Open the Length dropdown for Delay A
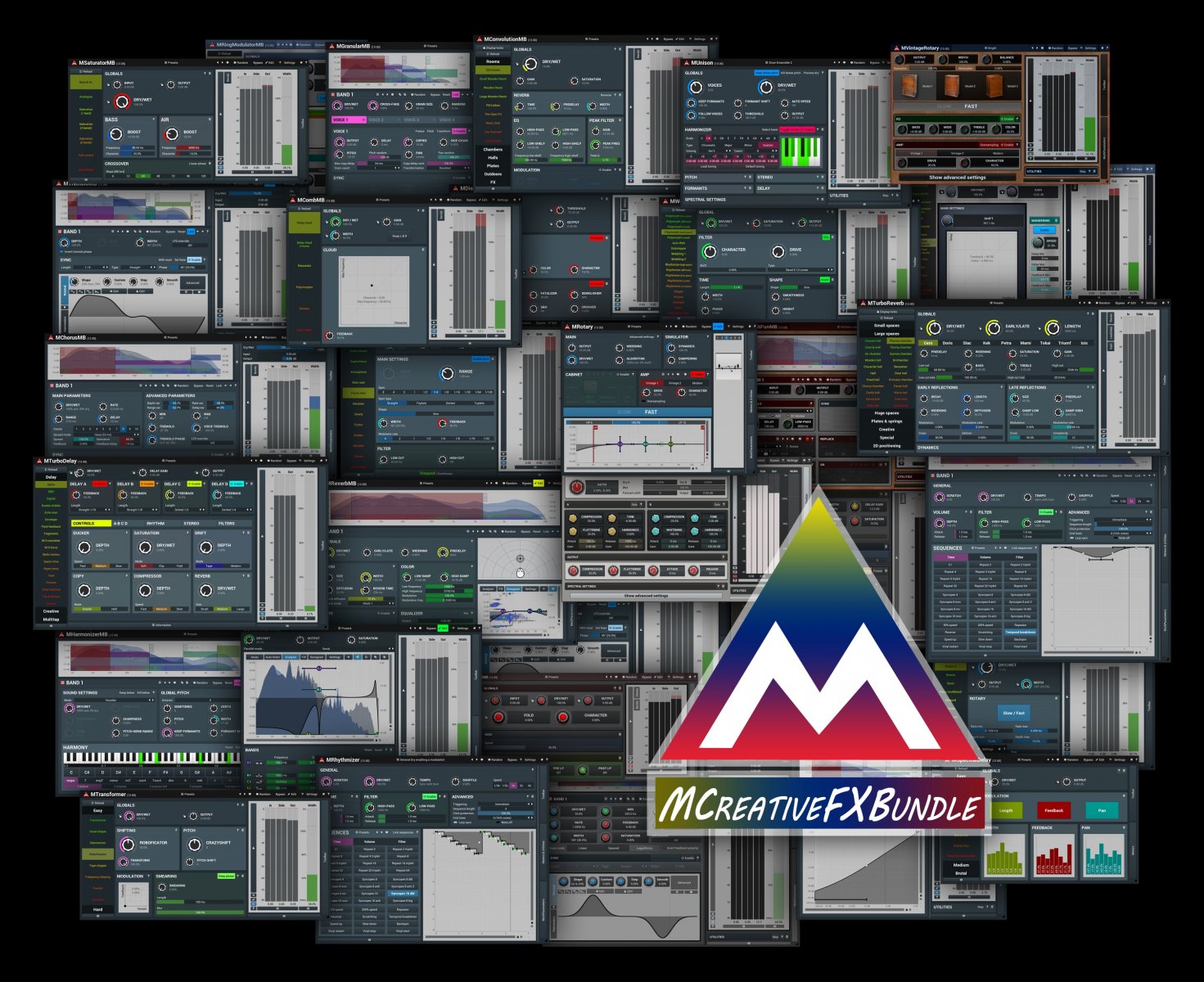1204x982 pixels. 89,509
